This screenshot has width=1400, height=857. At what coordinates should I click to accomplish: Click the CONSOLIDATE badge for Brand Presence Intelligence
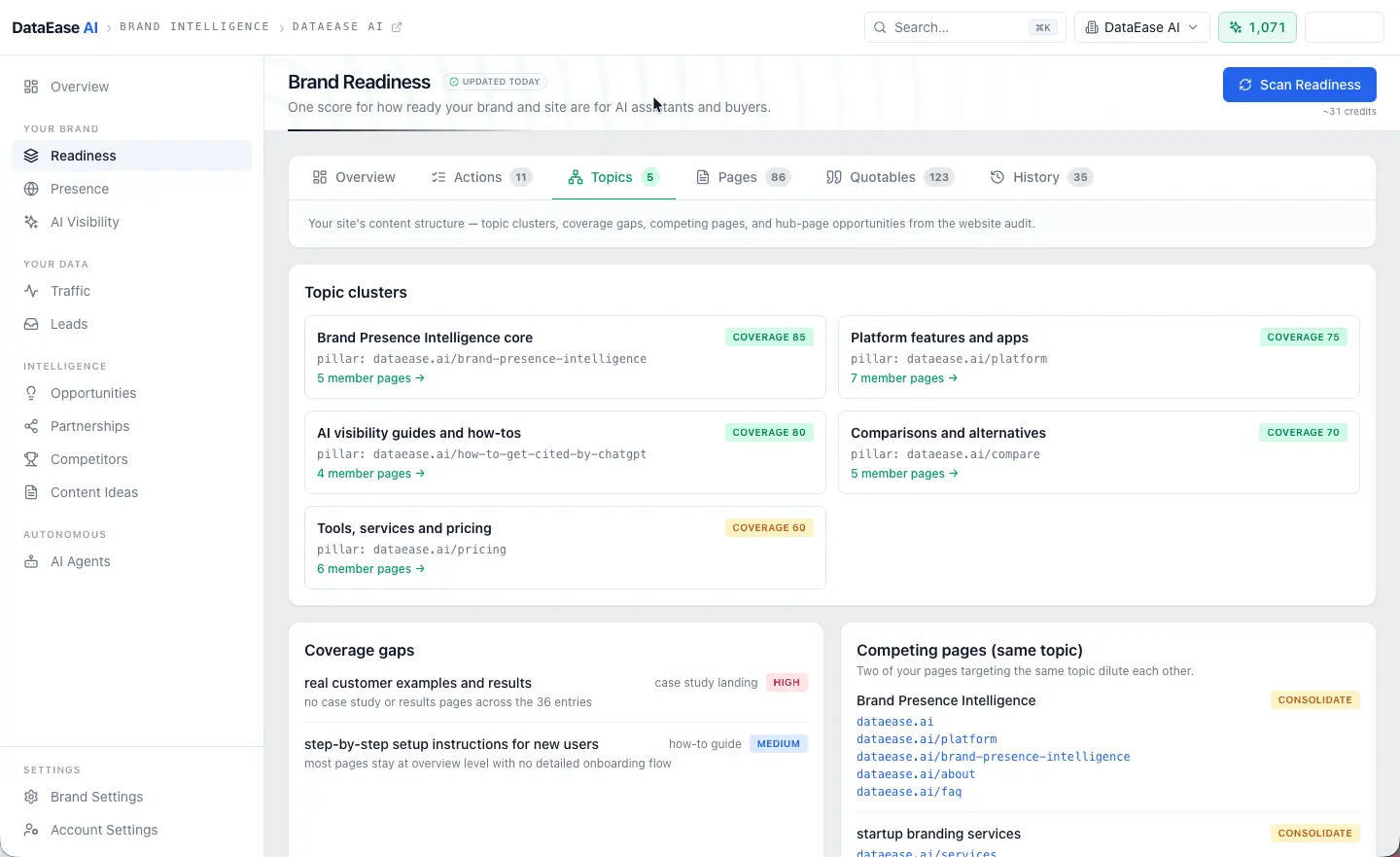tap(1314, 700)
